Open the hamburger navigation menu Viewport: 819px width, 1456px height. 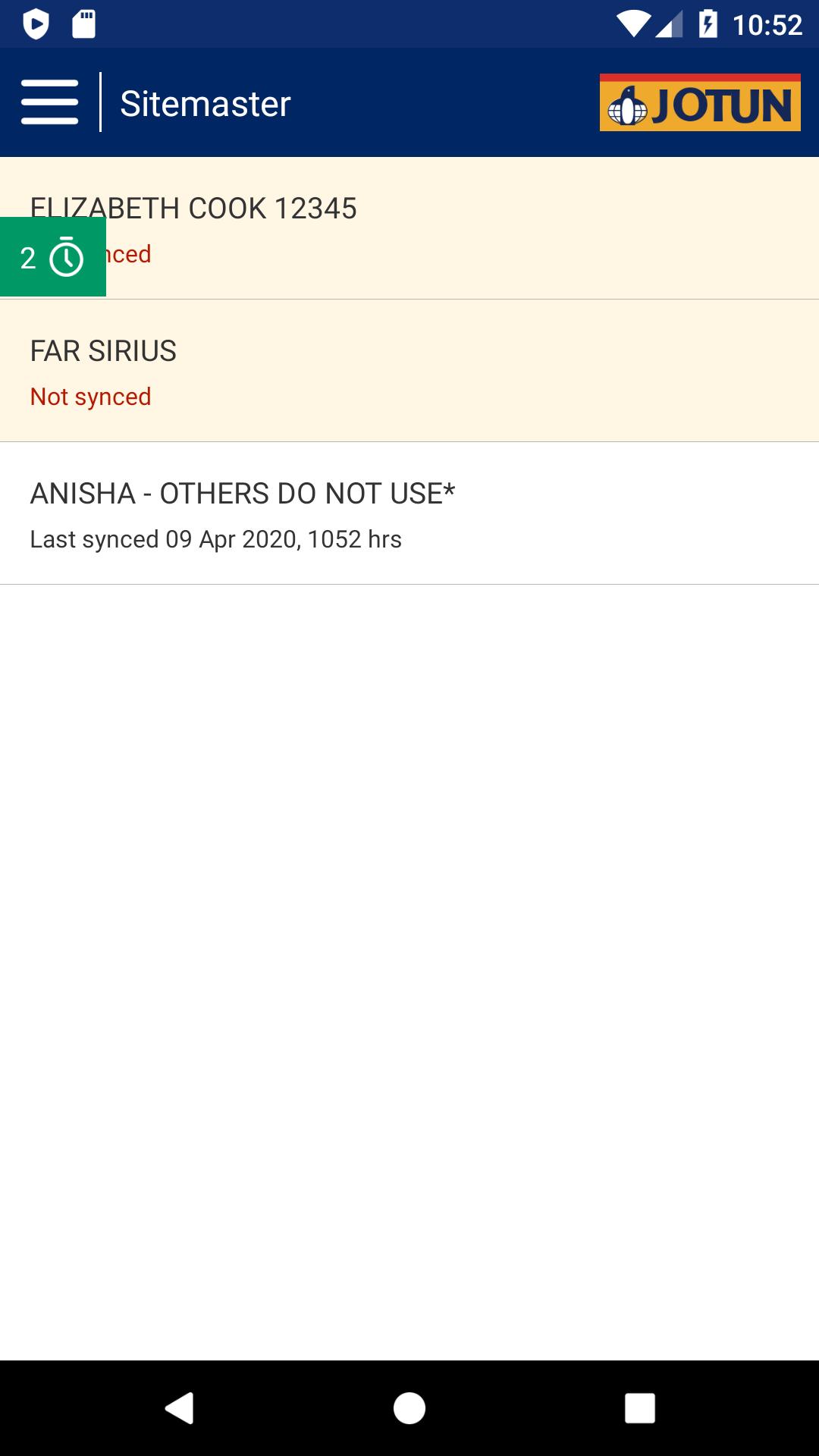point(50,102)
